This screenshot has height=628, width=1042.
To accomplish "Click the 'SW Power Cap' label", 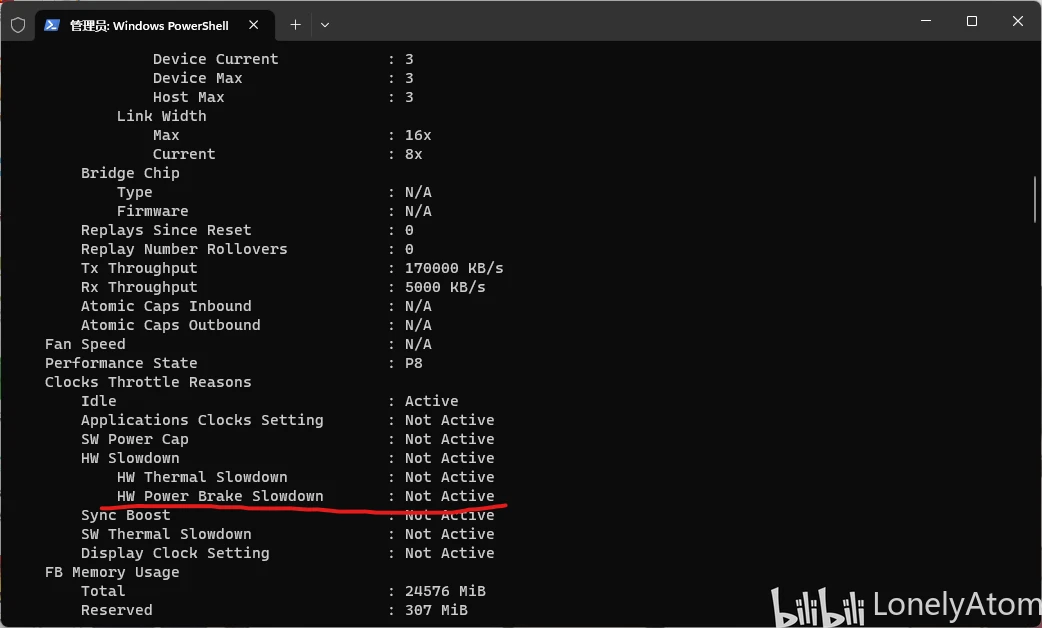I will [x=134, y=440].
